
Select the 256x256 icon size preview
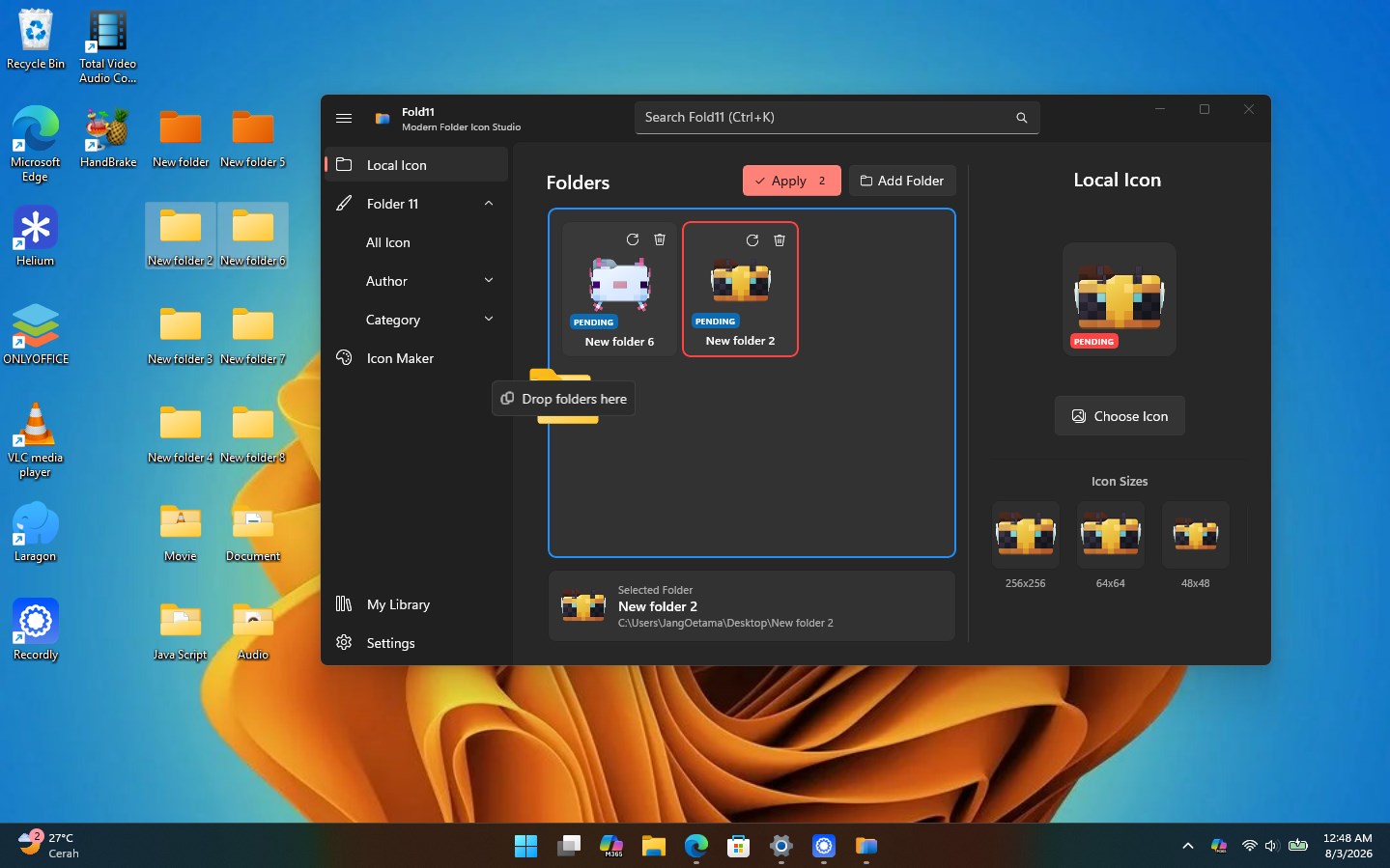1026,535
